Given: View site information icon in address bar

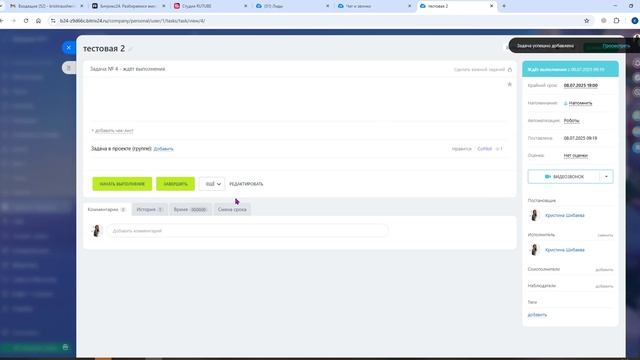Looking at the screenshot, I should pos(53,20).
